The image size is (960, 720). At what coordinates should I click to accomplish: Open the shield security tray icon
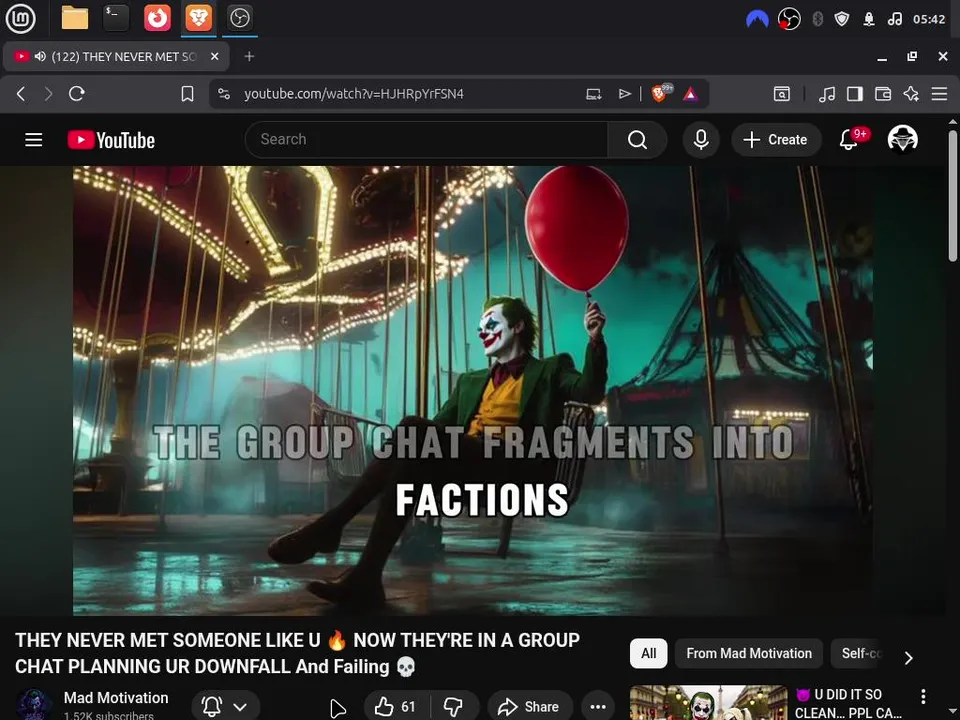(x=842, y=19)
